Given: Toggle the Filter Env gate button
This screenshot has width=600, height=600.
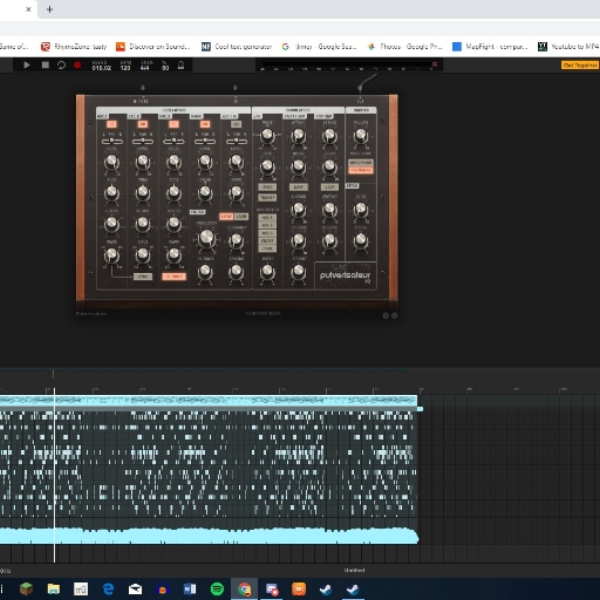Looking at the screenshot, I should (298, 187).
